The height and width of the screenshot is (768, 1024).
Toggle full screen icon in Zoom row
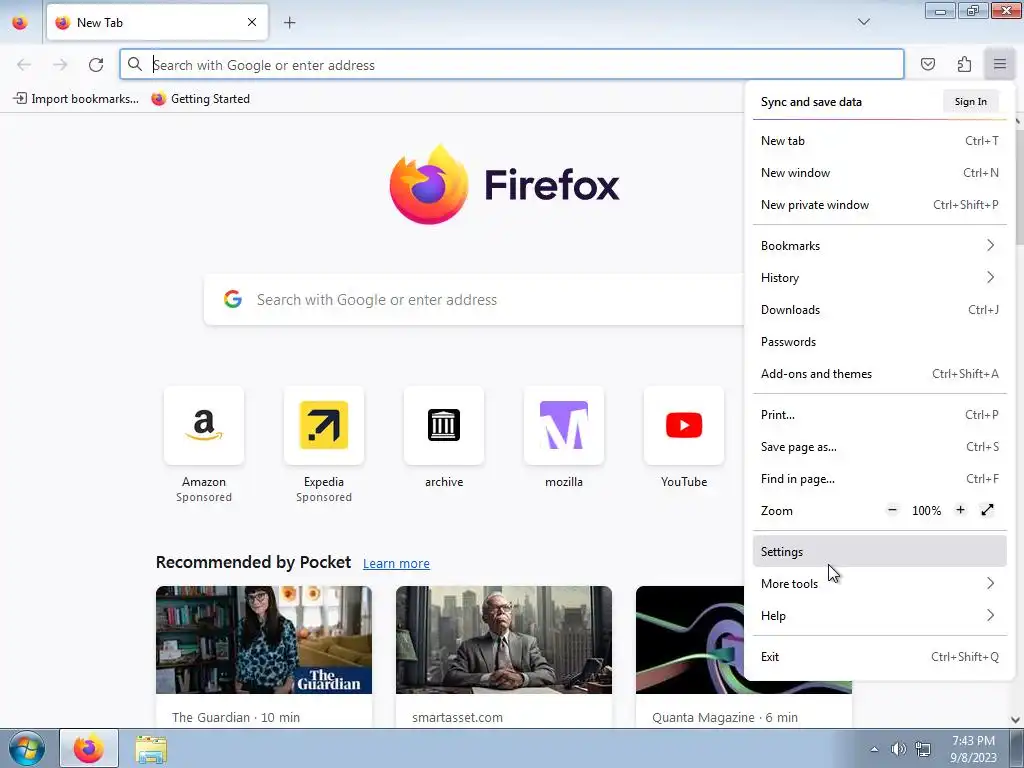[987, 510]
